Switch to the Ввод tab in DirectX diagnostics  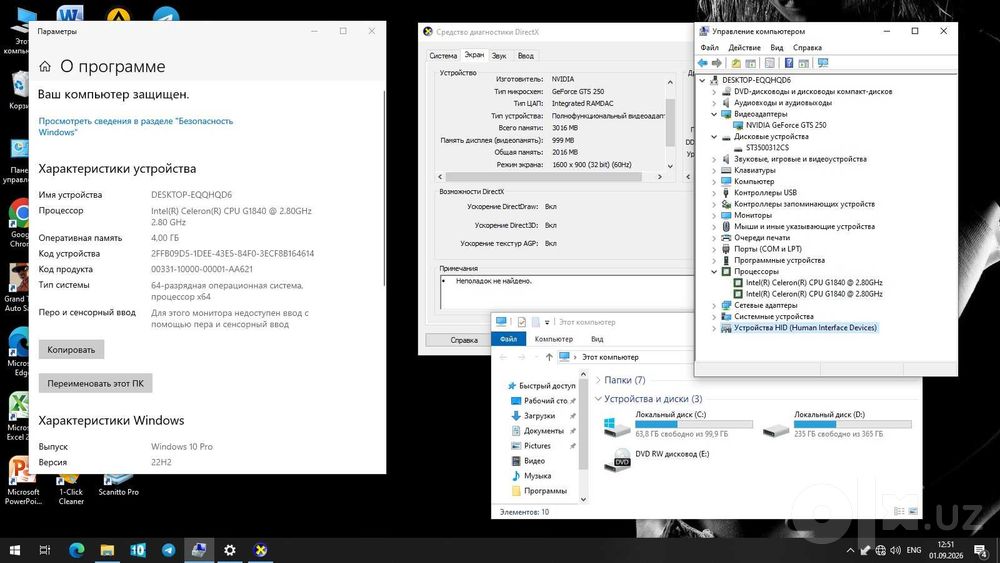tap(526, 56)
